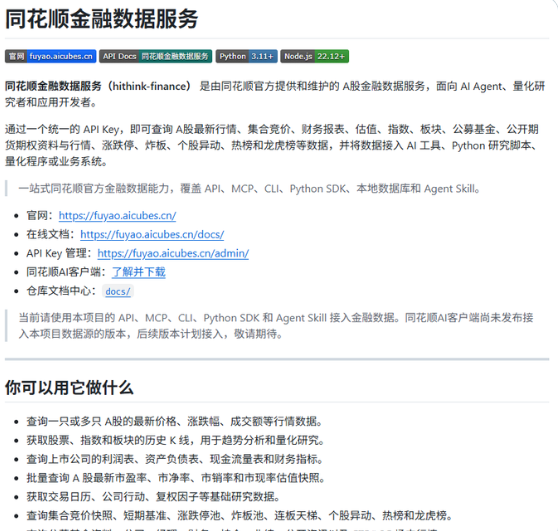Viewport: 558px width, 531px height.
Task: Click the bold 同花顺金融数据服务 (hithink-finance) text
Action: (98, 86)
